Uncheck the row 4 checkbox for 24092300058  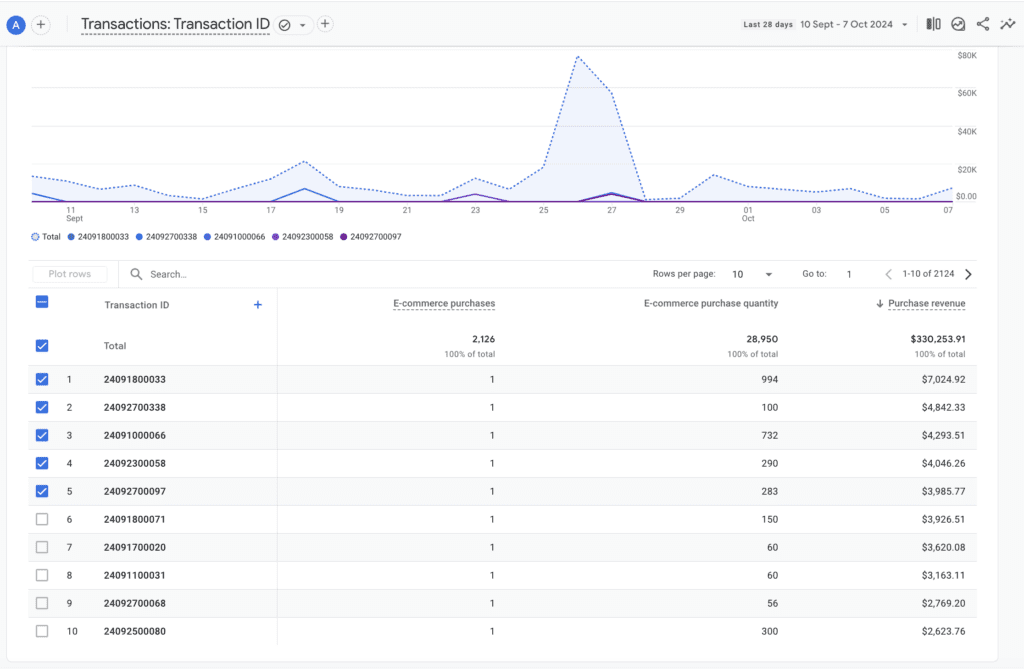[42, 463]
